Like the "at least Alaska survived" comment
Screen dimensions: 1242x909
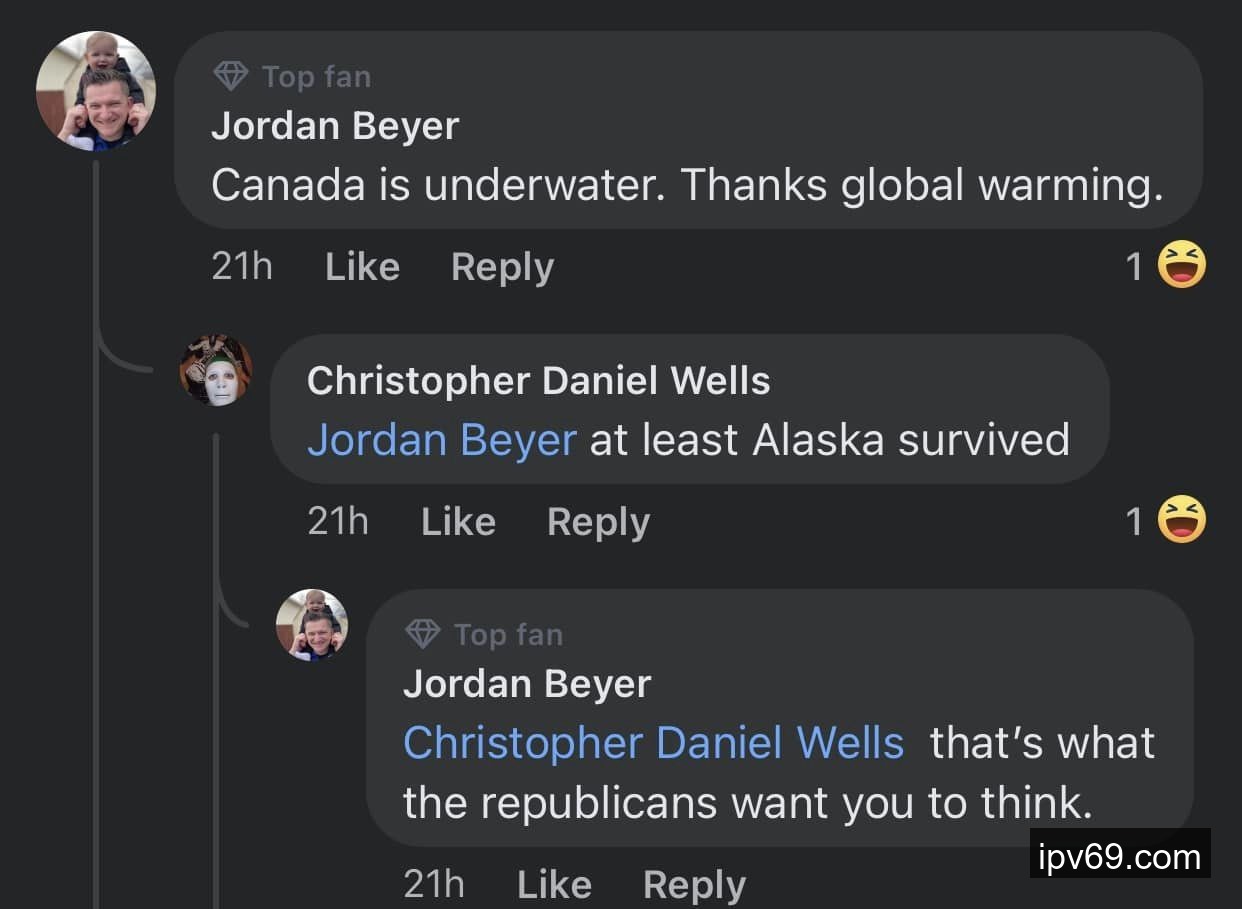point(458,522)
